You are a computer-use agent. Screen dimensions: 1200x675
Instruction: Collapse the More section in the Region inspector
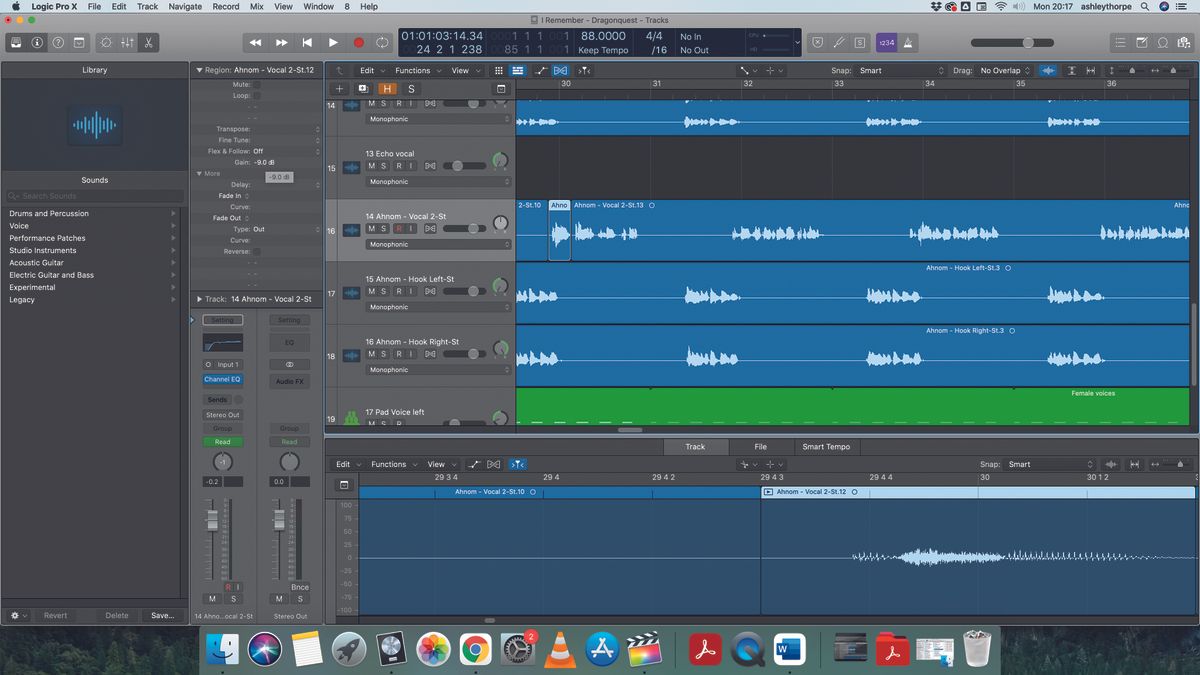(x=200, y=173)
